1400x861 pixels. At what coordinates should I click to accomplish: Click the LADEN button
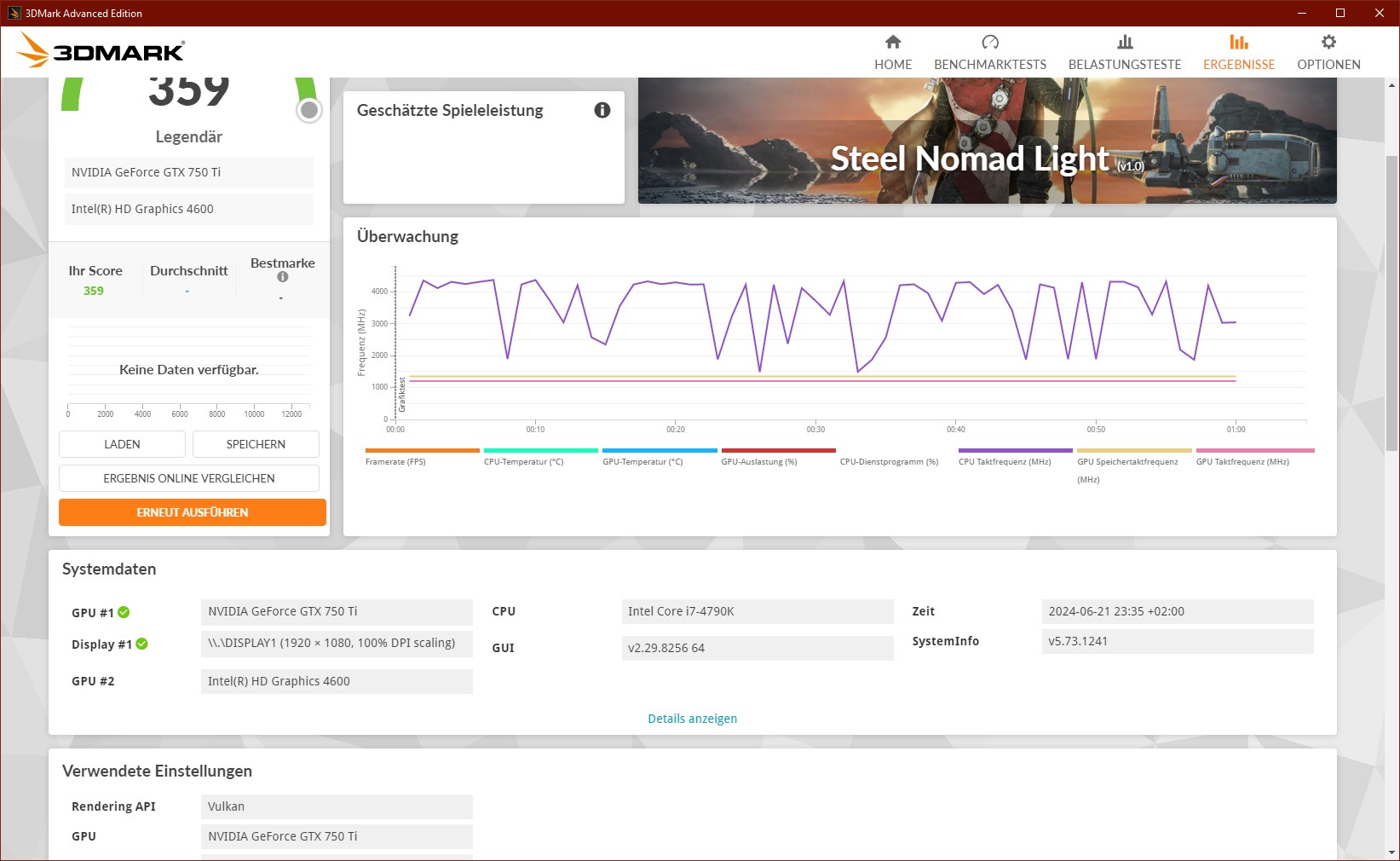(x=122, y=444)
